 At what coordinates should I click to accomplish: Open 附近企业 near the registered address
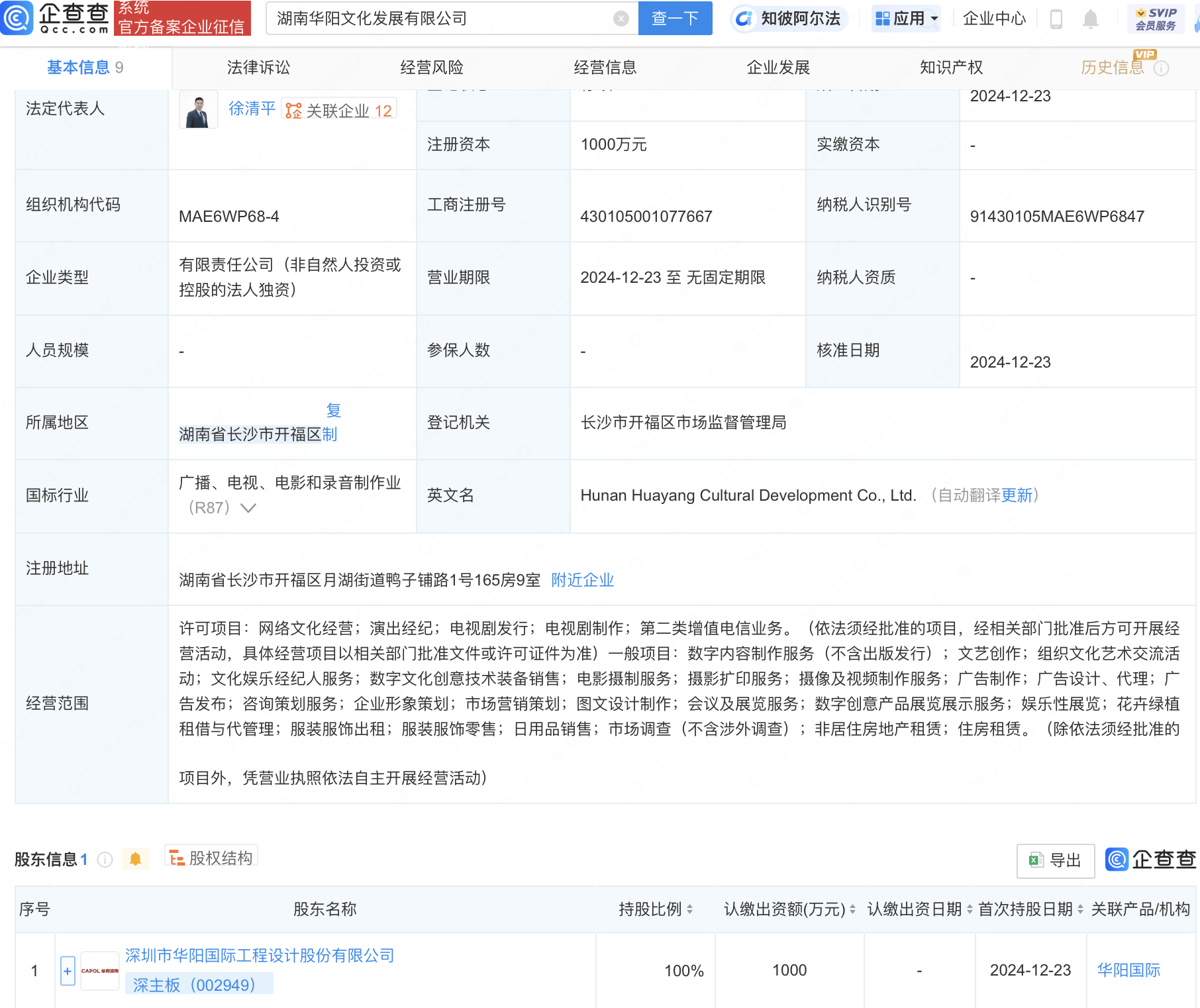(583, 580)
